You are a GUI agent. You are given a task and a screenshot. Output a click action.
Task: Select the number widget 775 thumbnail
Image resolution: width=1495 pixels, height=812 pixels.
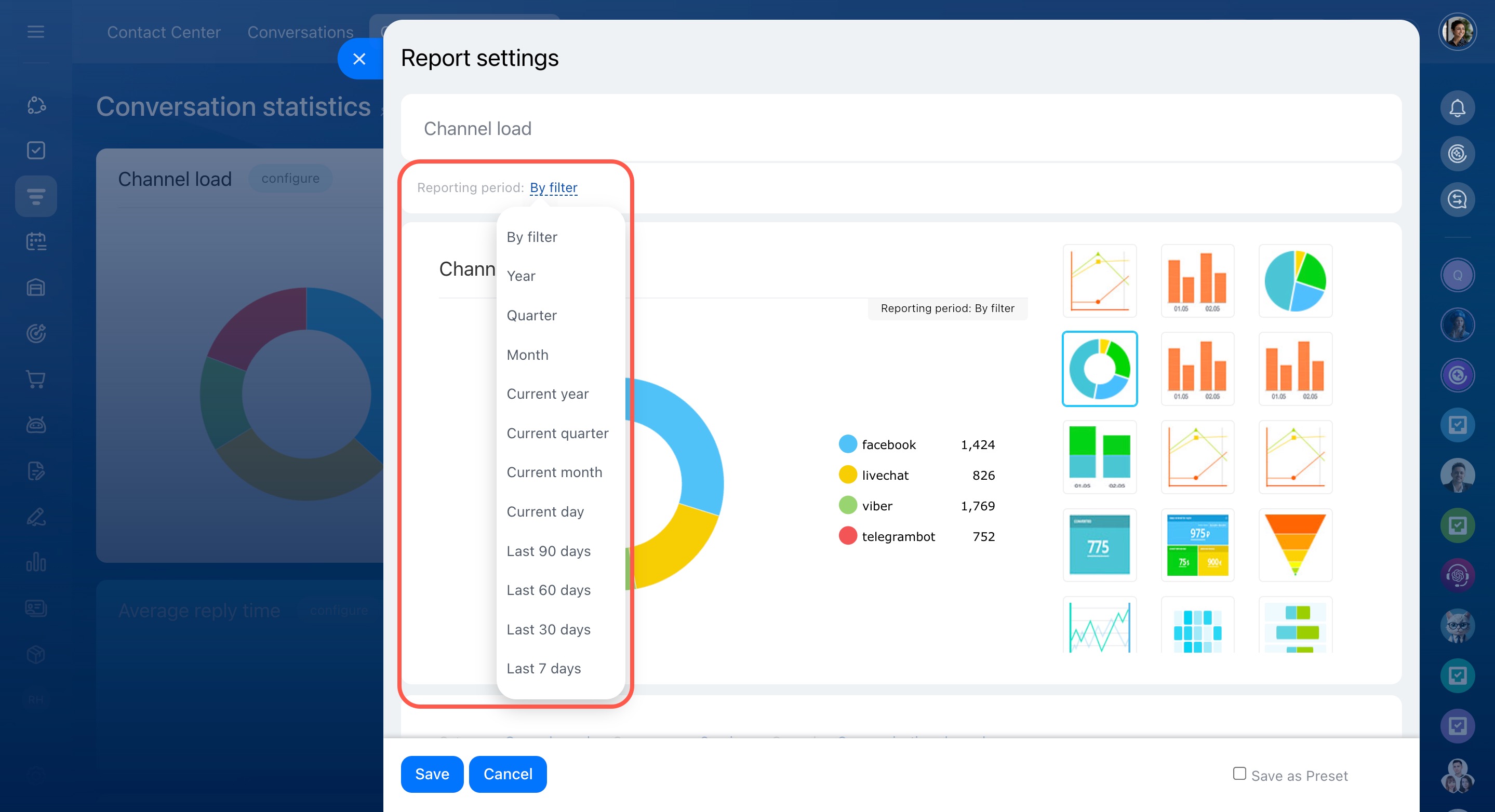click(x=1099, y=545)
